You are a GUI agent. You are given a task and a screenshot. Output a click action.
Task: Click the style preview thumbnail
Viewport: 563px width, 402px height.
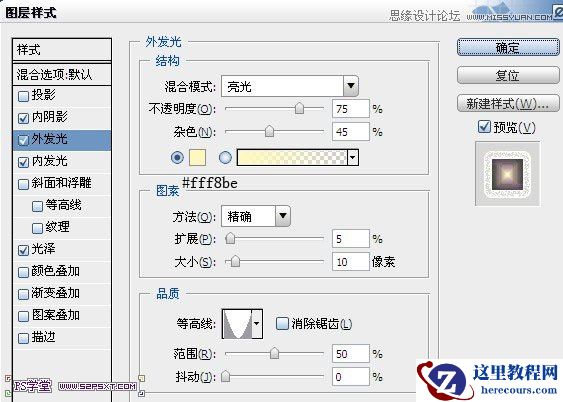click(x=507, y=174)
